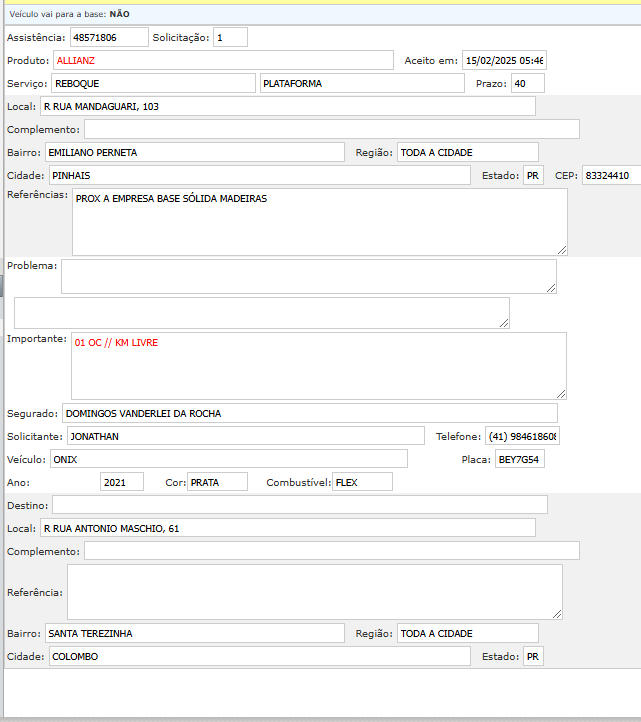Select the Produto field containing ALLIANZ
641x722 pixels.
(x=223, y=60)
